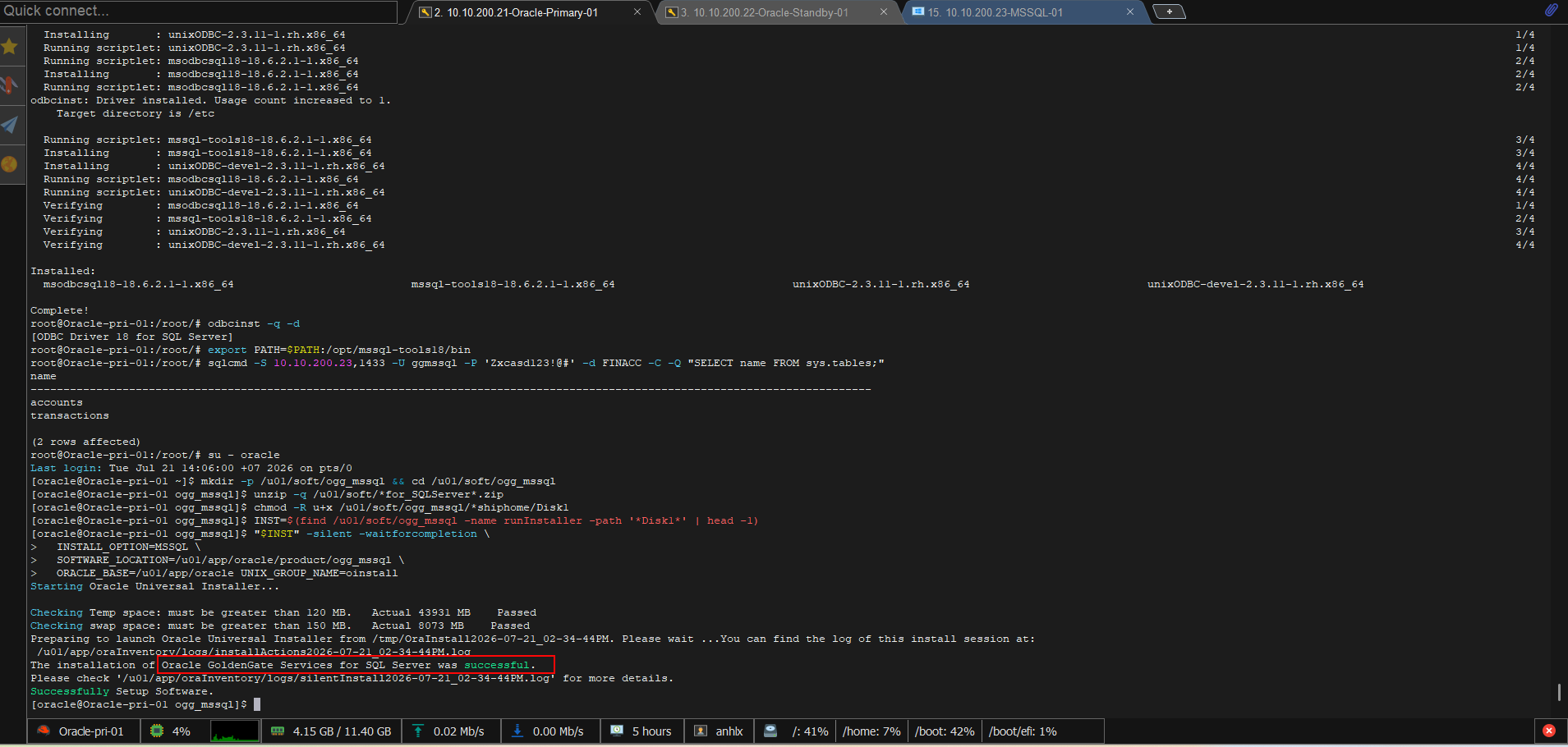Click the IP 10.10.200.23 in sqlcmd command
Screen dimensions: 1568x747
pos(313,363)
